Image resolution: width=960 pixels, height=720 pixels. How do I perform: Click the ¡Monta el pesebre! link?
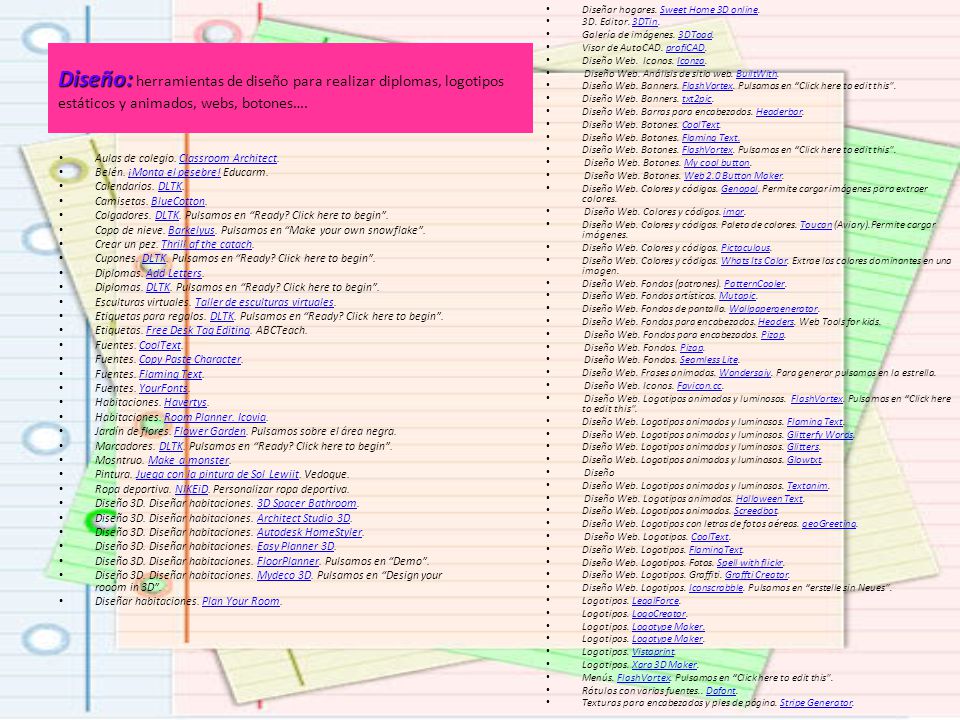(x=174, y=172)
